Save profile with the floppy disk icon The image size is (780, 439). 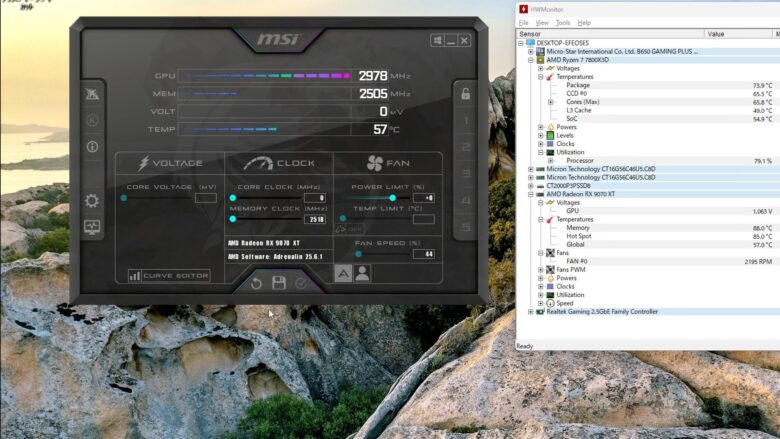point(279,283)
